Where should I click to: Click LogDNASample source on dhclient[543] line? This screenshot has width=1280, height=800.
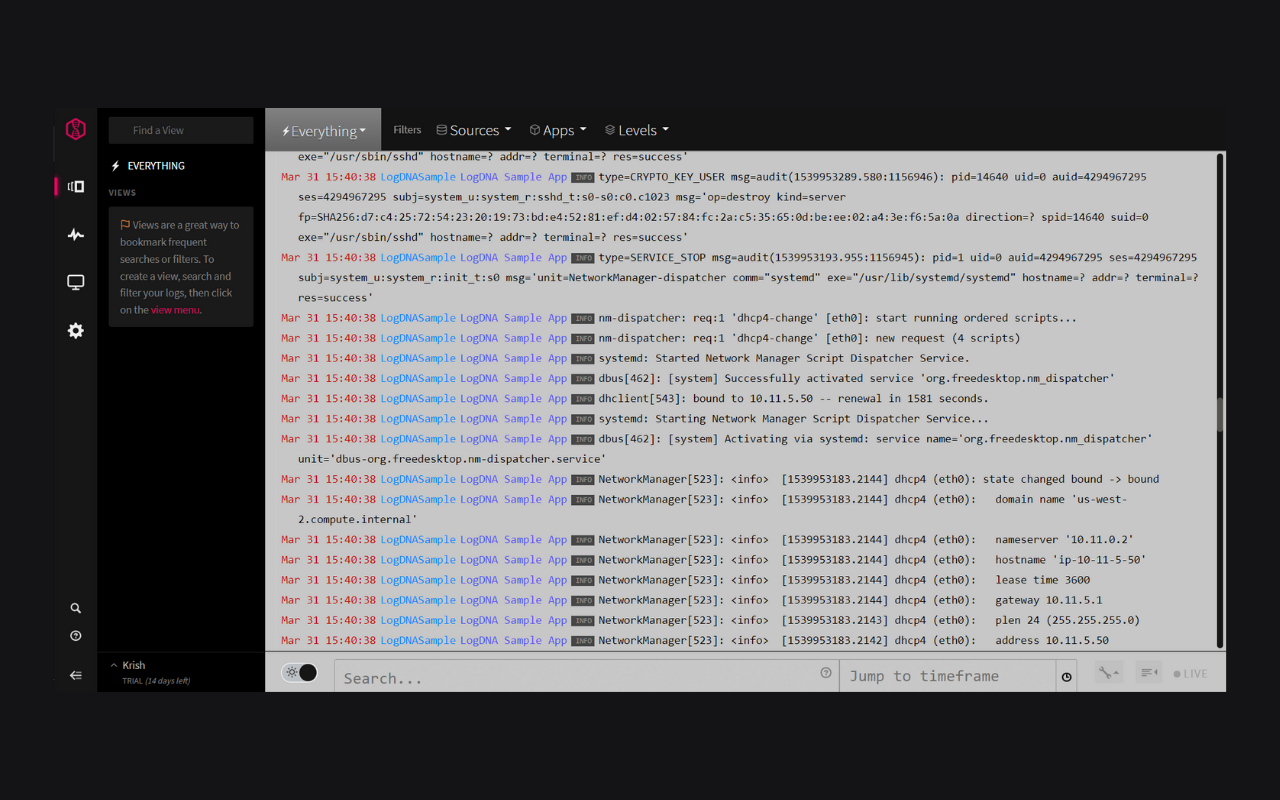418,398
